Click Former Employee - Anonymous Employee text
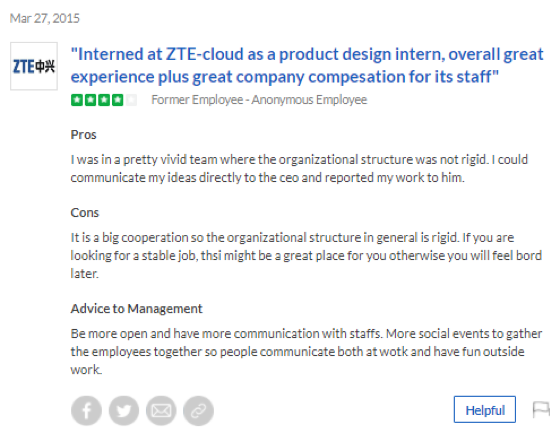 click(259, 100)
